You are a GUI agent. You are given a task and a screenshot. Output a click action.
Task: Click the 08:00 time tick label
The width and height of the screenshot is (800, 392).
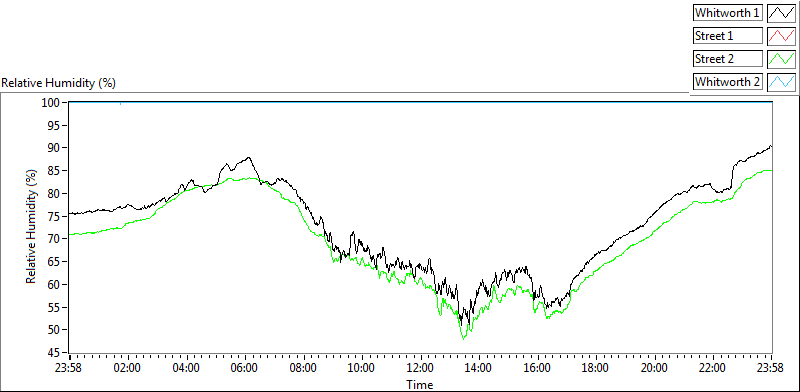click(304, 368)
